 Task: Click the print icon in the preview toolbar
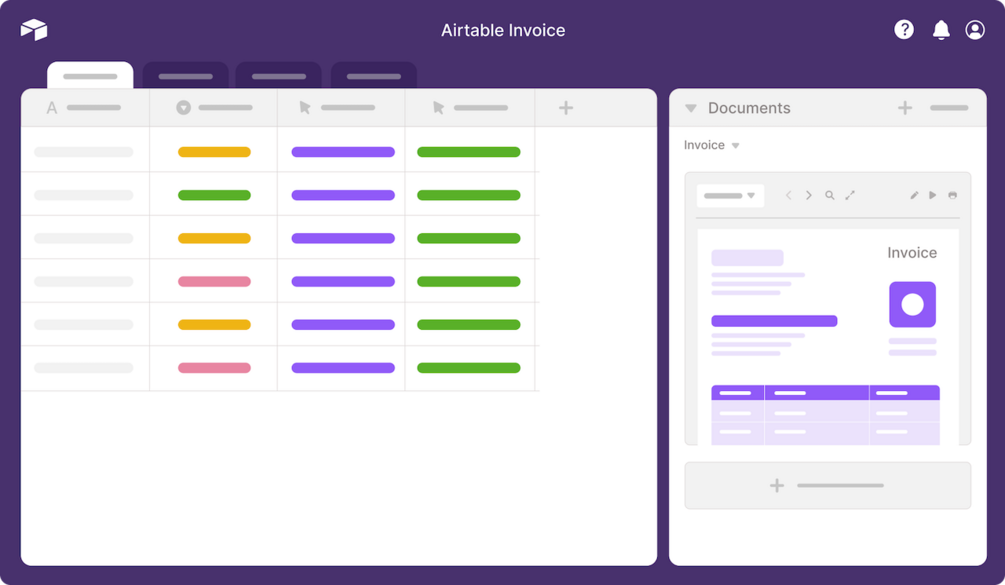[x=952, y=195]
